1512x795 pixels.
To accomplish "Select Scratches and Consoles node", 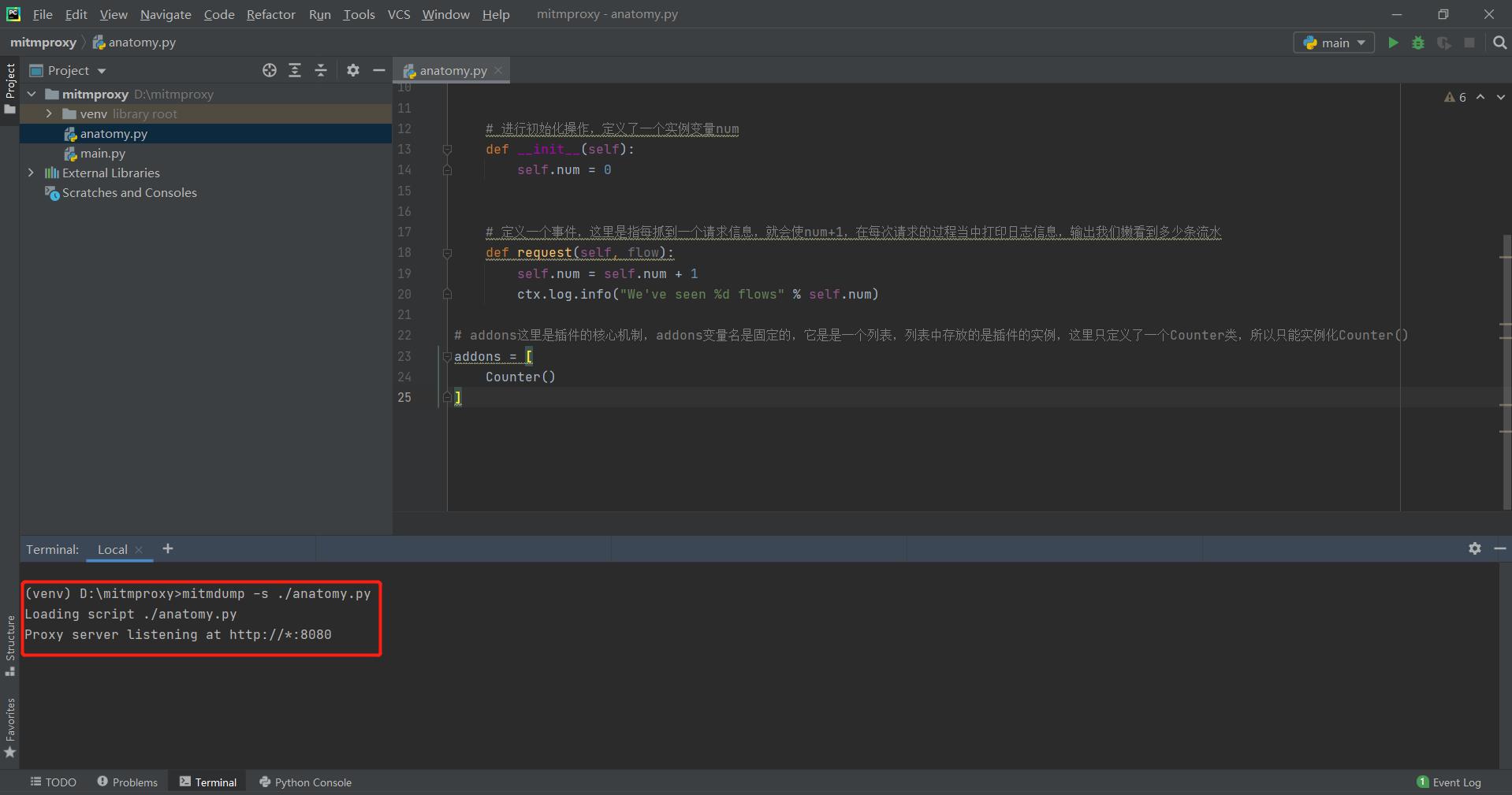I will tap(129, 192).
